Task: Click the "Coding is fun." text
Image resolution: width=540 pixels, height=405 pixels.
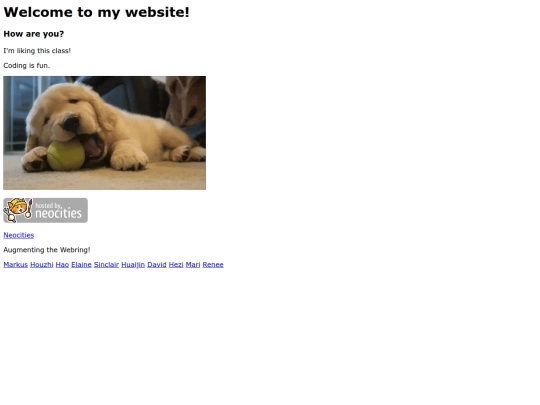Action: pyautogui.click(x=27, y=65)
